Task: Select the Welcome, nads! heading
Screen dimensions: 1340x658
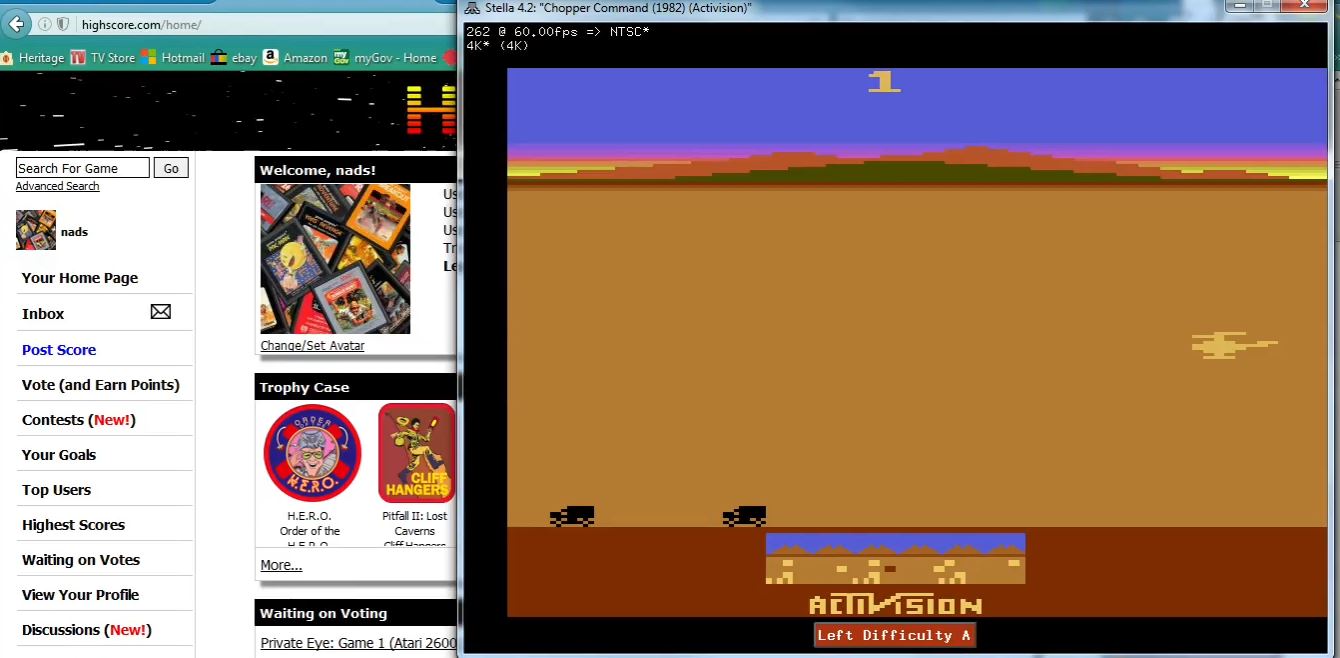Action: (318, 170)
